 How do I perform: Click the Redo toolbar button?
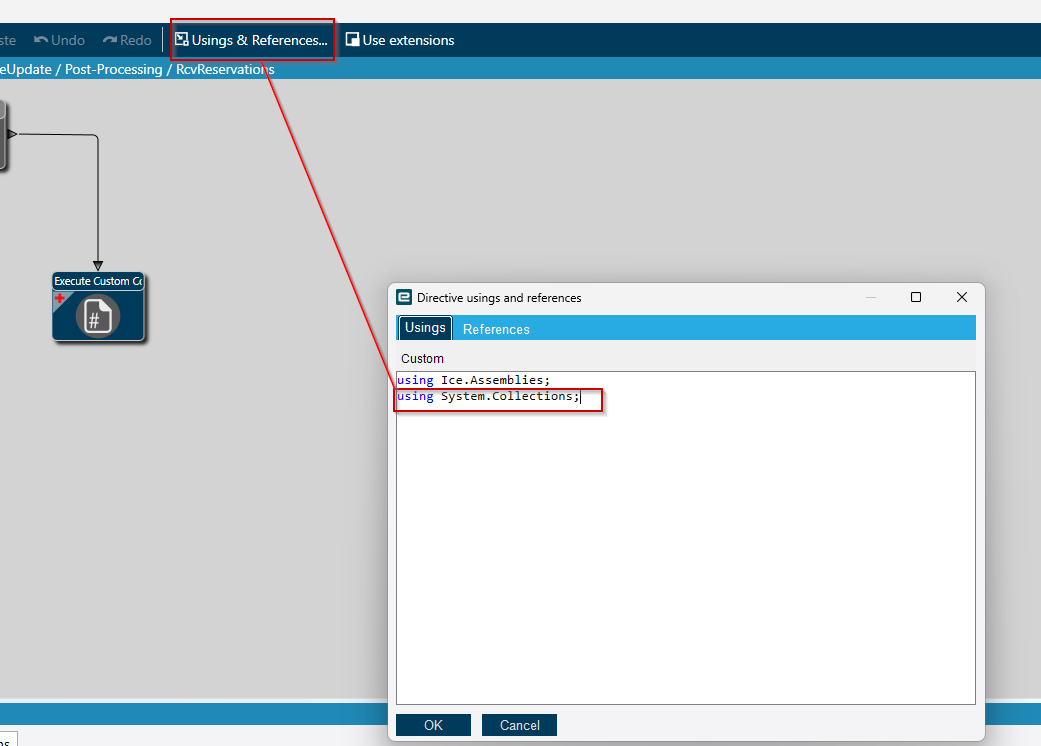[127, 40]
